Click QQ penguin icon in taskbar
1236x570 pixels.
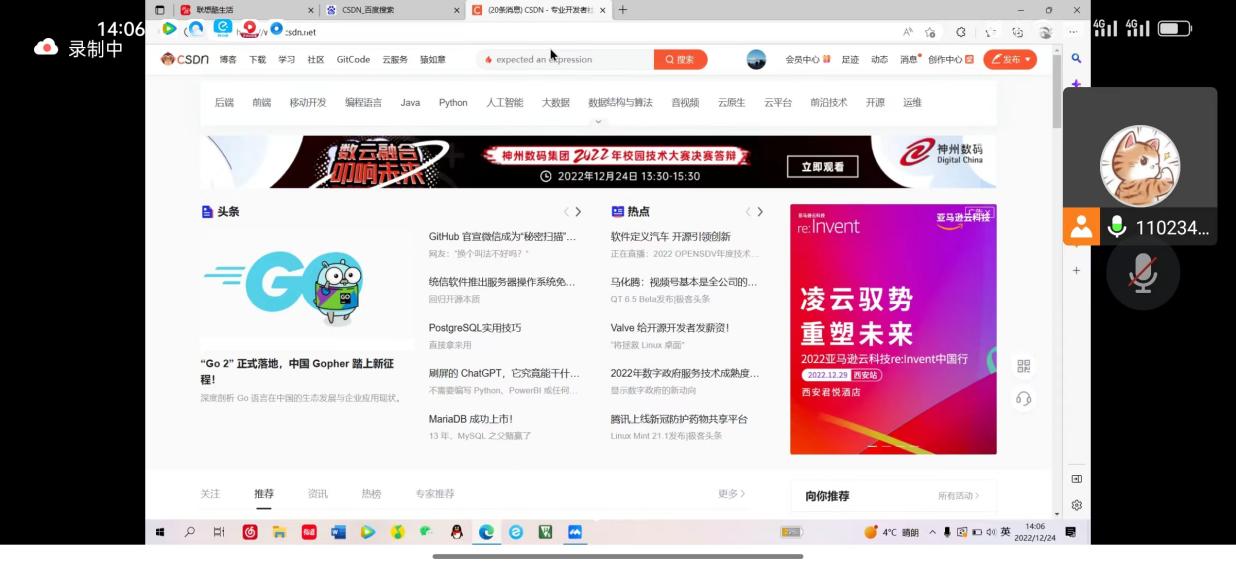click(x=457, y=532)
